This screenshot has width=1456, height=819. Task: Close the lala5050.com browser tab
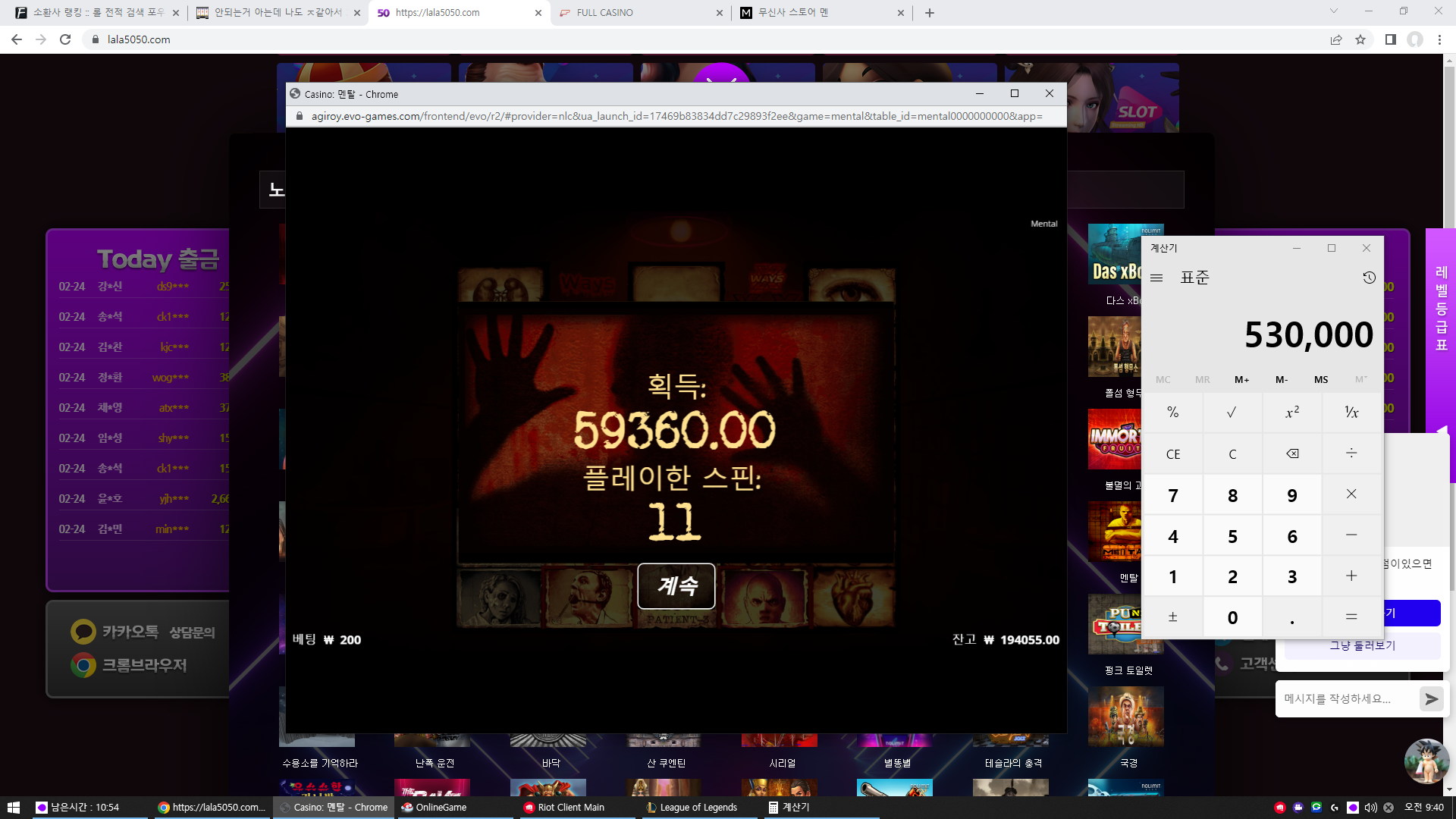[538, 13]
